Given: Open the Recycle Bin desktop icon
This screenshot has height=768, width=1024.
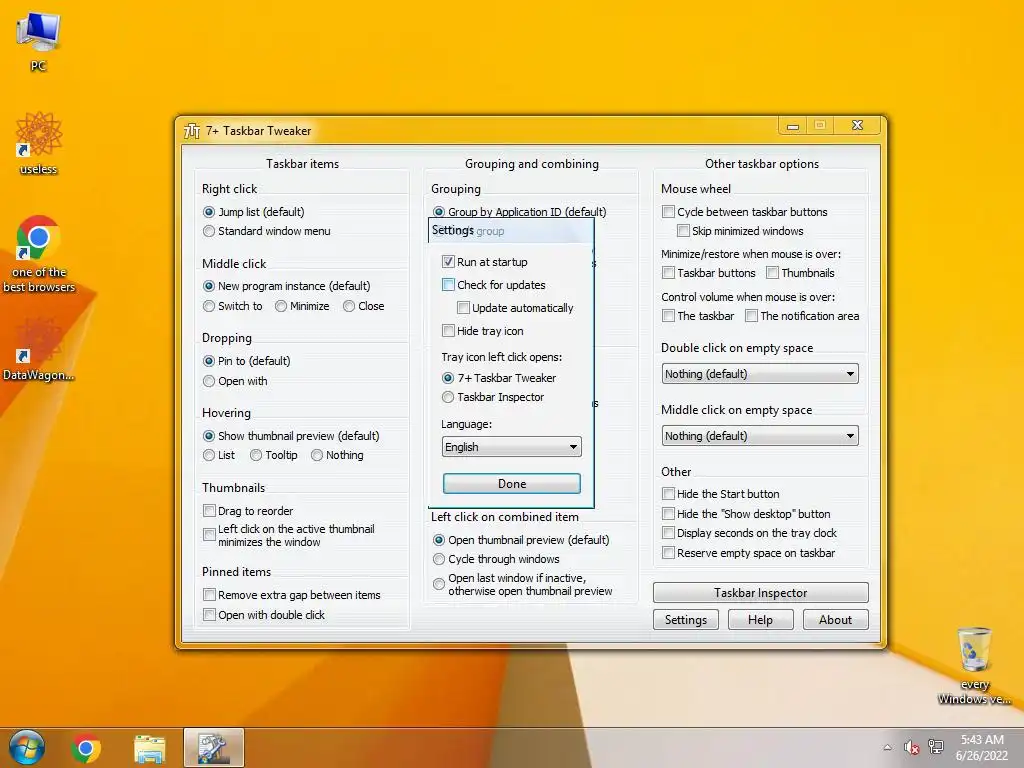Looking at the screenshot, I should (974, 665).
